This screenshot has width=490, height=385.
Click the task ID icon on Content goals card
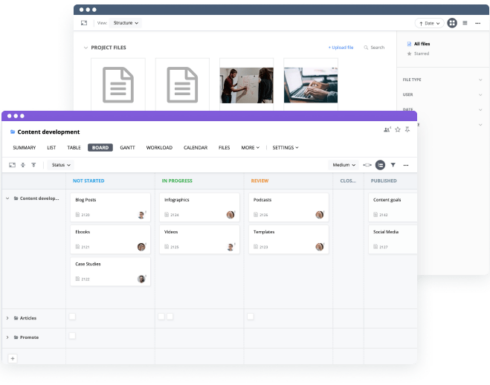coord(376,215)
